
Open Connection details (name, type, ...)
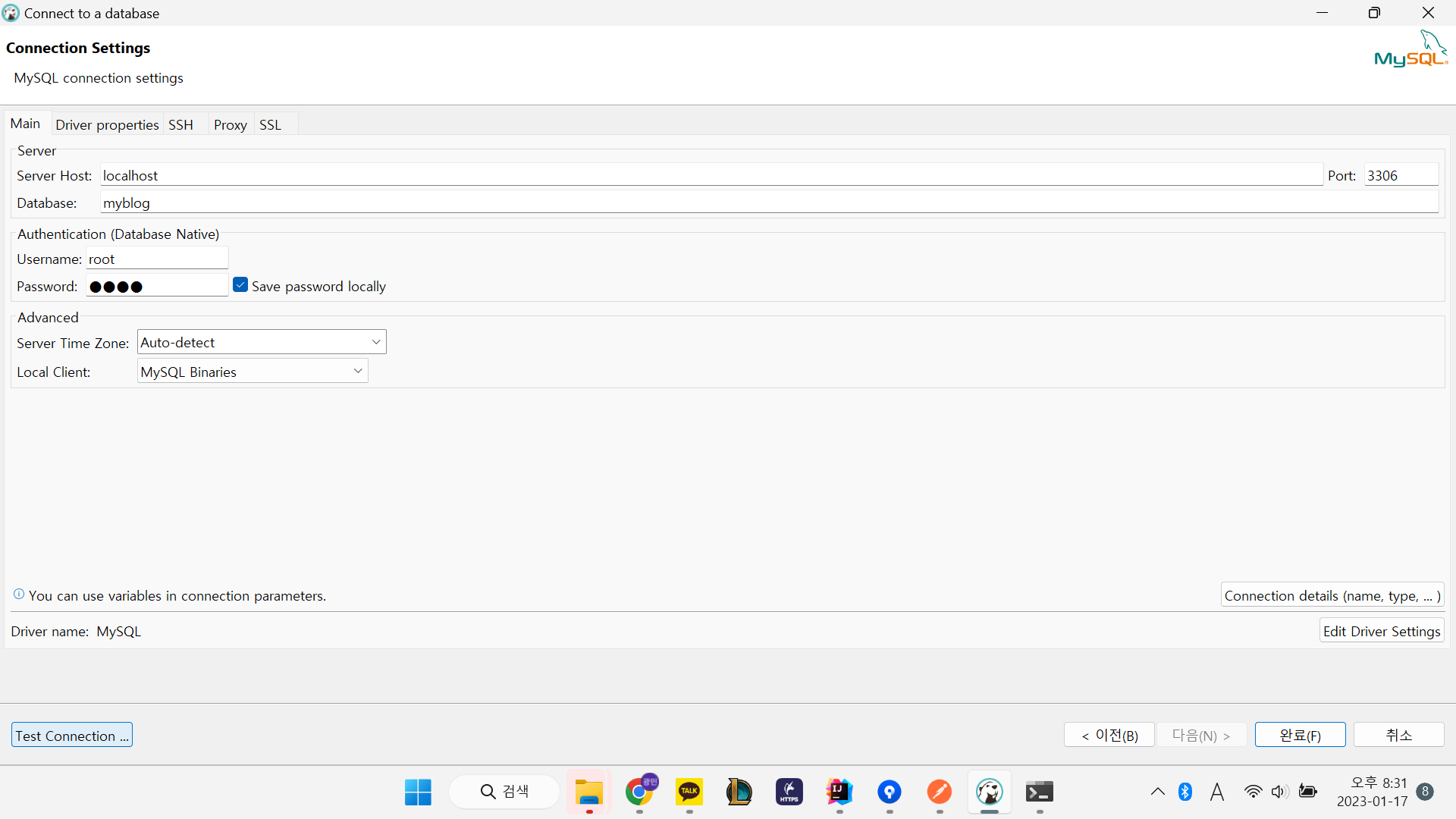1332,595
